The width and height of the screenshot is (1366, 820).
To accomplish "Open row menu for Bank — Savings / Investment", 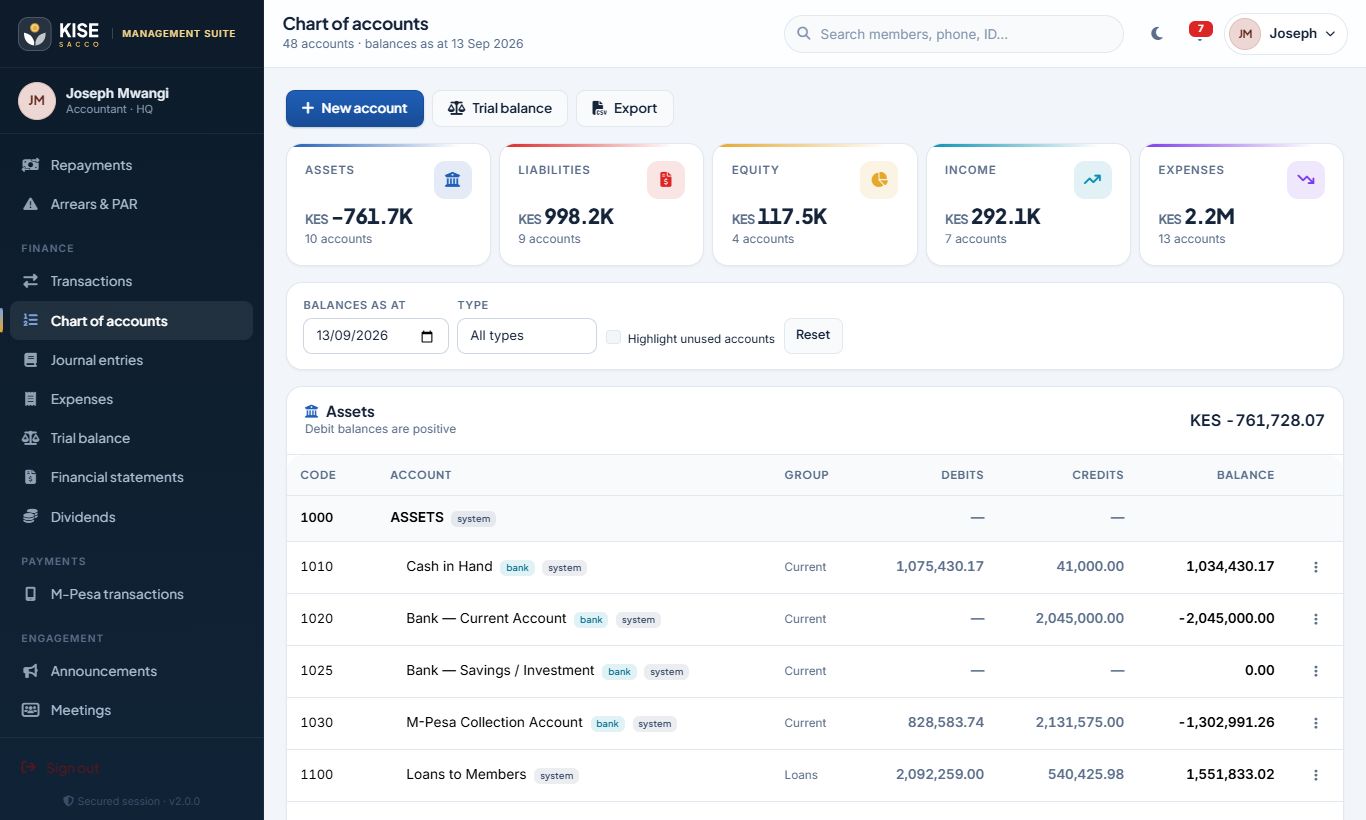I will point(1316,671).
